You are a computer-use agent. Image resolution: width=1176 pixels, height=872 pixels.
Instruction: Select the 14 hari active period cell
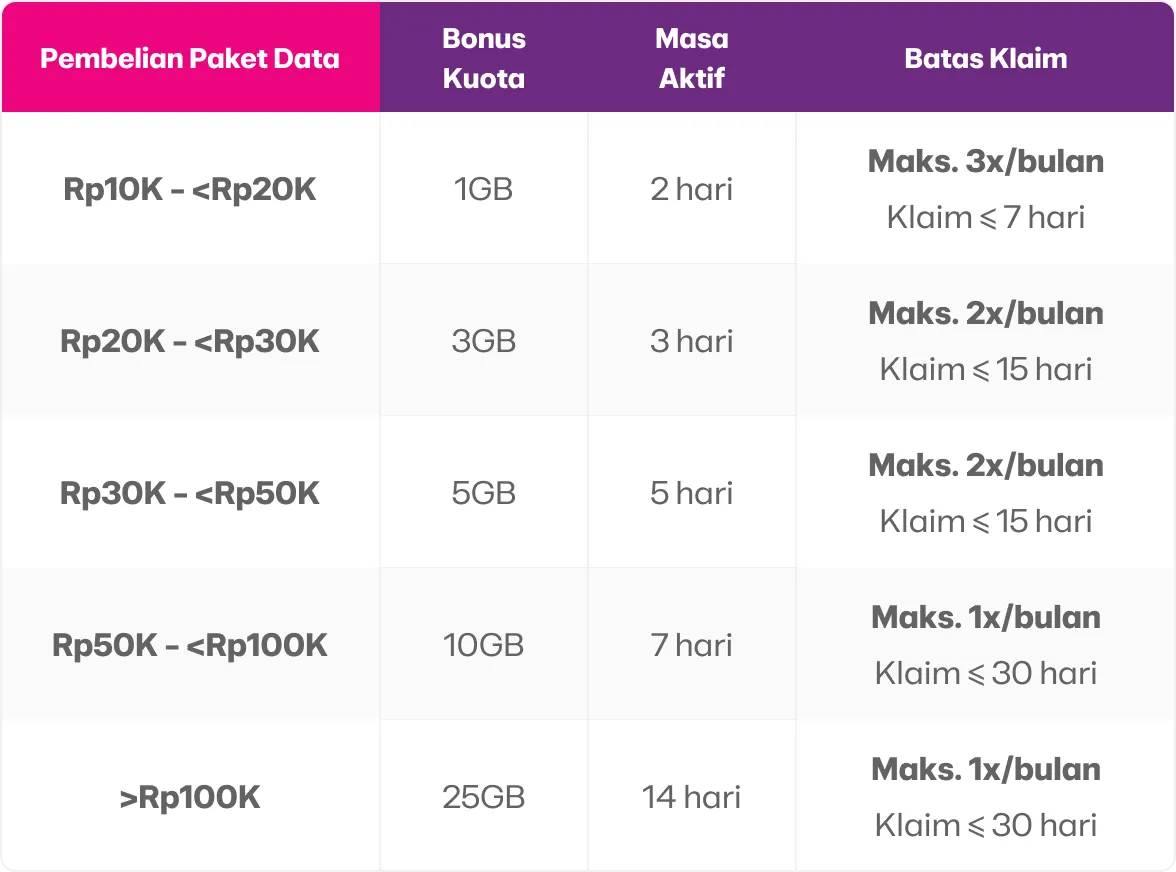[x=692, y=798]
